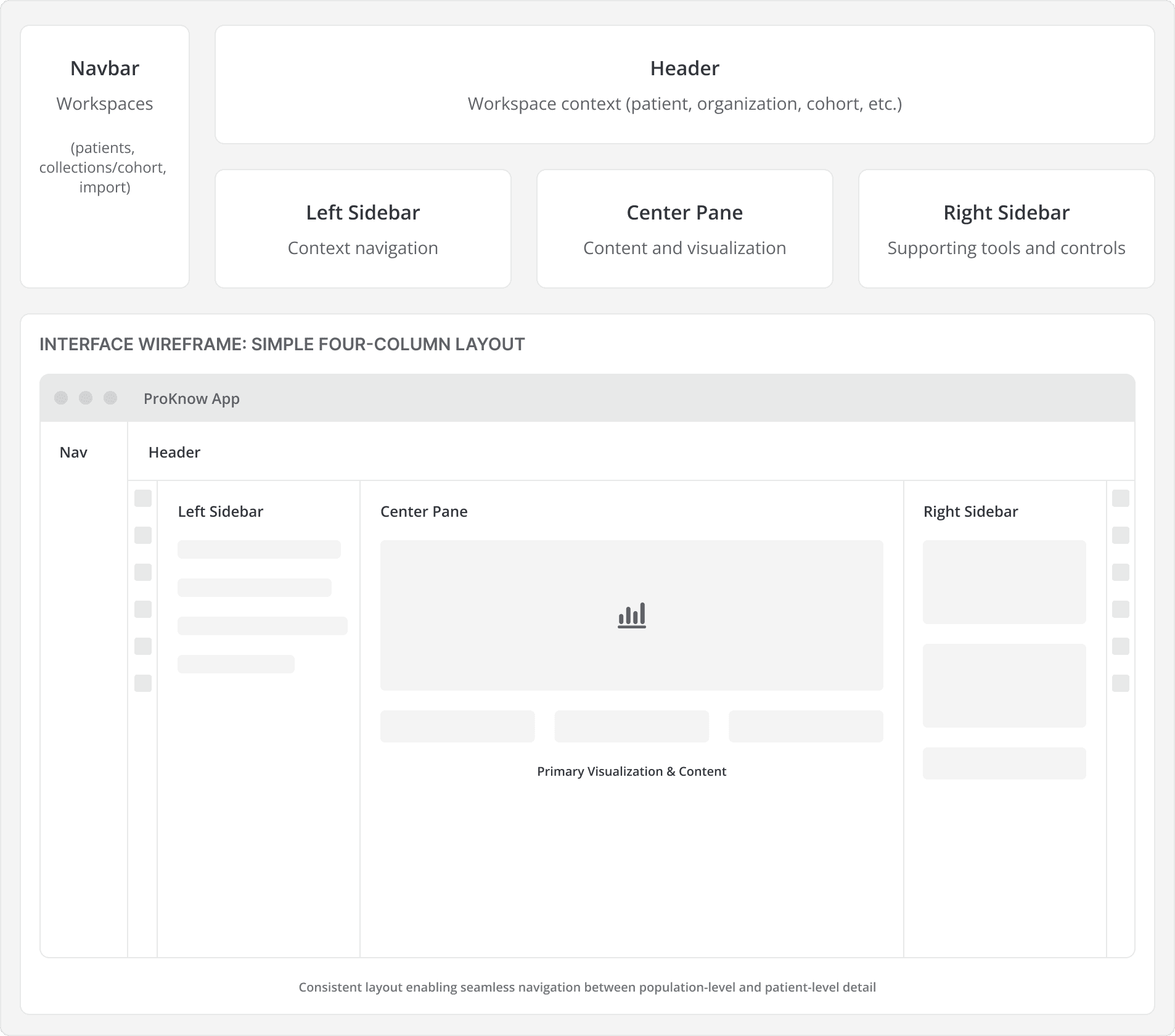The image size is (1175, 1036).
Task: Click the first gray dot in window title bar
Action: [61, 398]
